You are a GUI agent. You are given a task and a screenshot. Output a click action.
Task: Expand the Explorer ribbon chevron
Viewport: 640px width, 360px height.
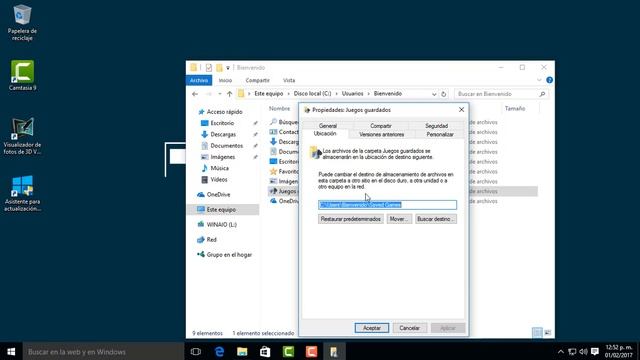(539, 80)
